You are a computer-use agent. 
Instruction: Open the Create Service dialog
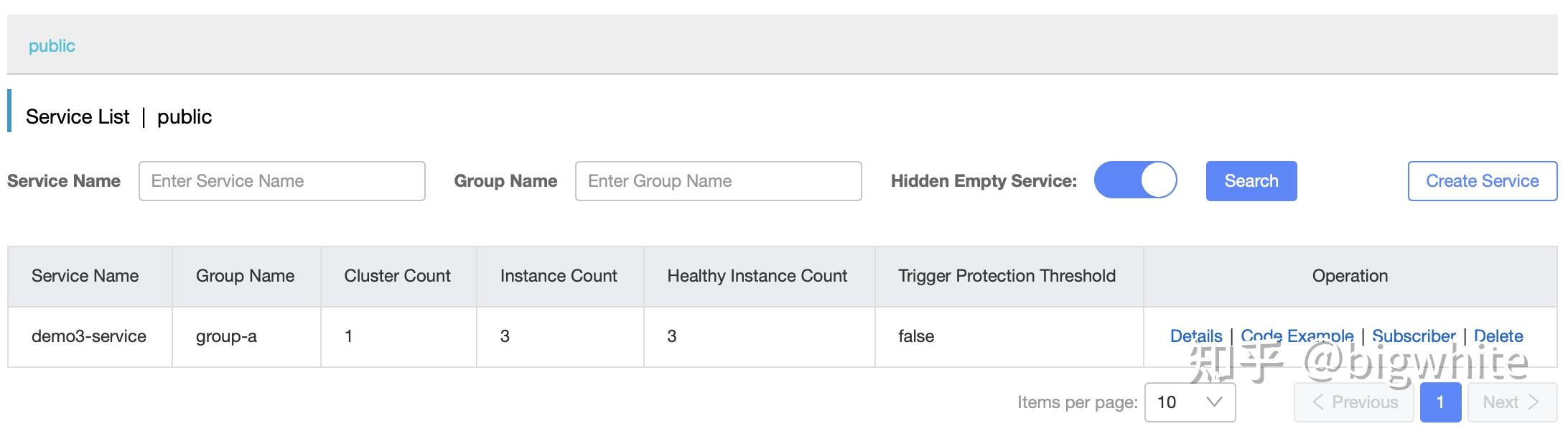click(1482, 181)
